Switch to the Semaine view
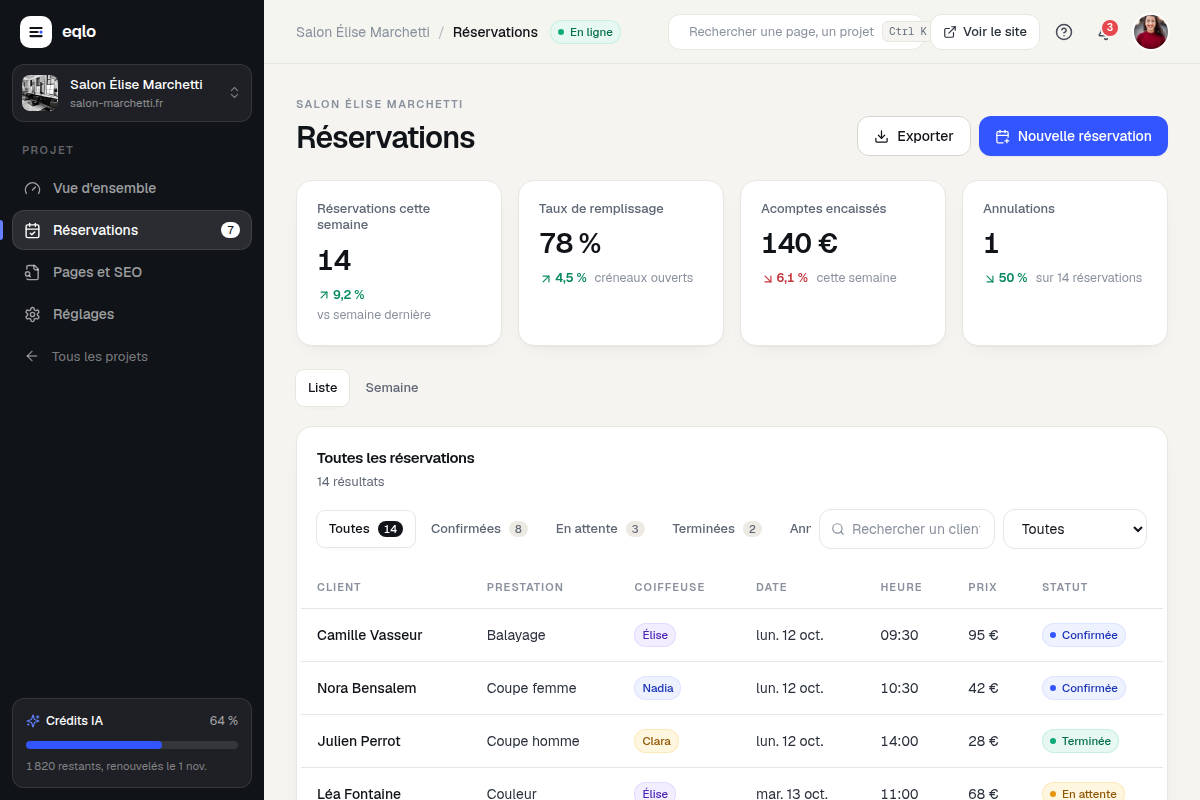Image resolution: width=1200 pixels, height=800 pixels. coord(392,388)
